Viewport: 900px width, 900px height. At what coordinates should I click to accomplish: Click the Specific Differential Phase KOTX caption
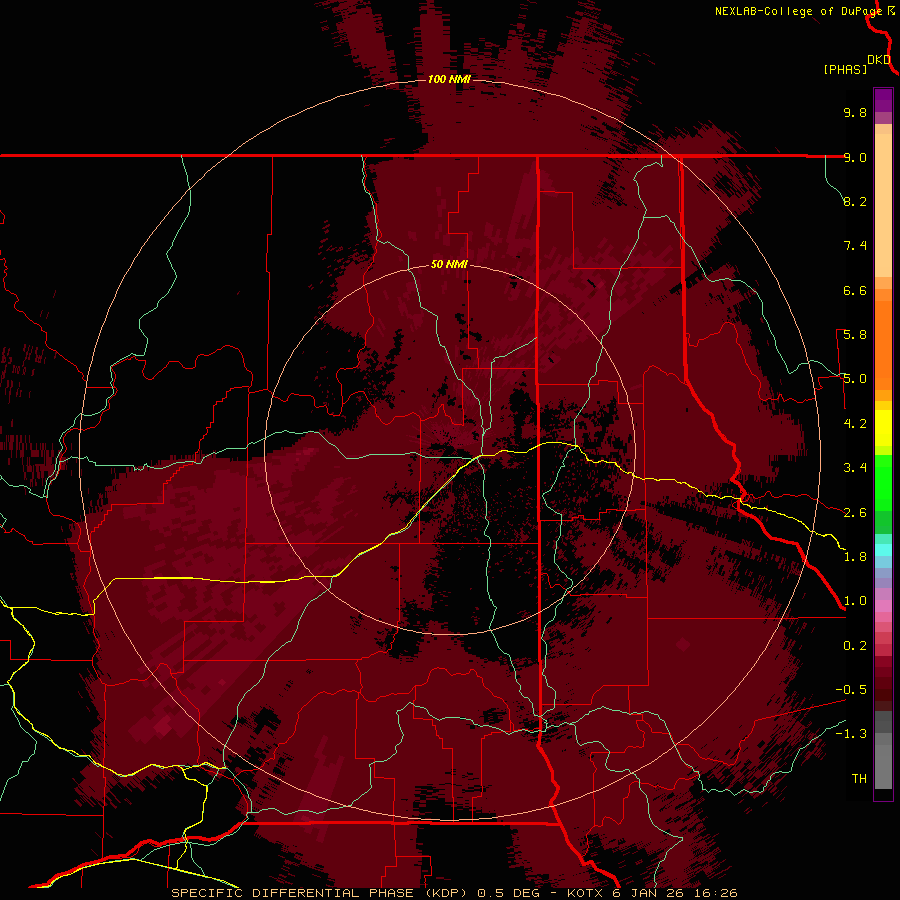[x=454, y=893]
